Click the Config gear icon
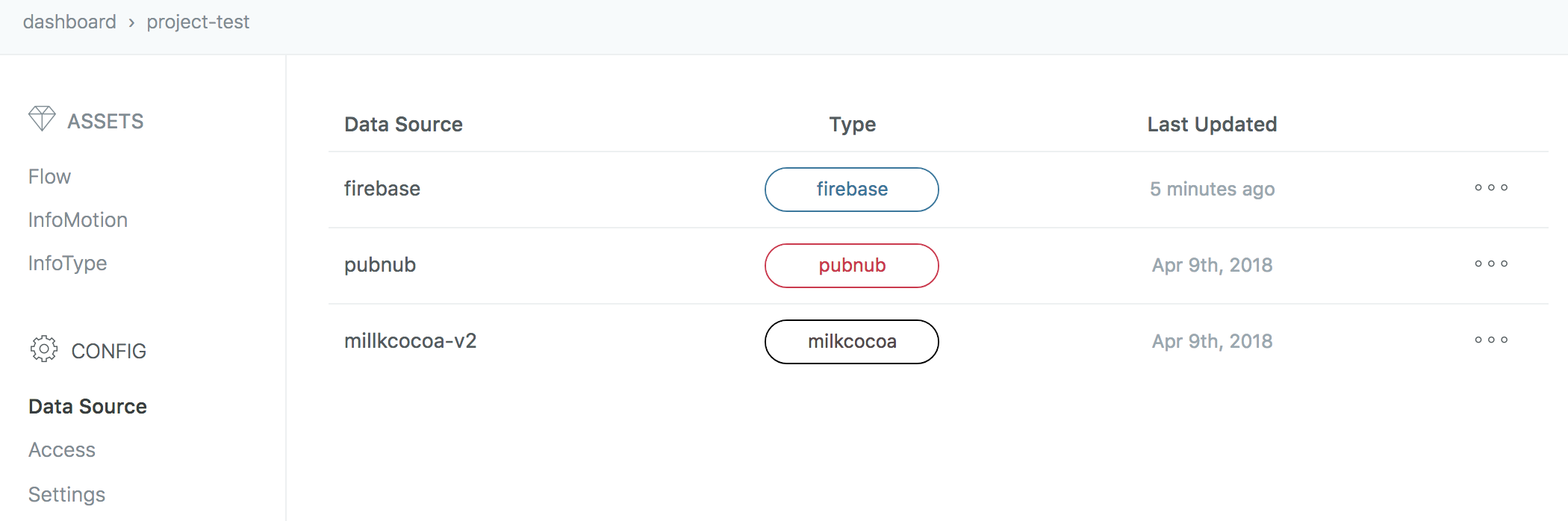The width and height of the screenshot is (1568, 521). (44, 349)
